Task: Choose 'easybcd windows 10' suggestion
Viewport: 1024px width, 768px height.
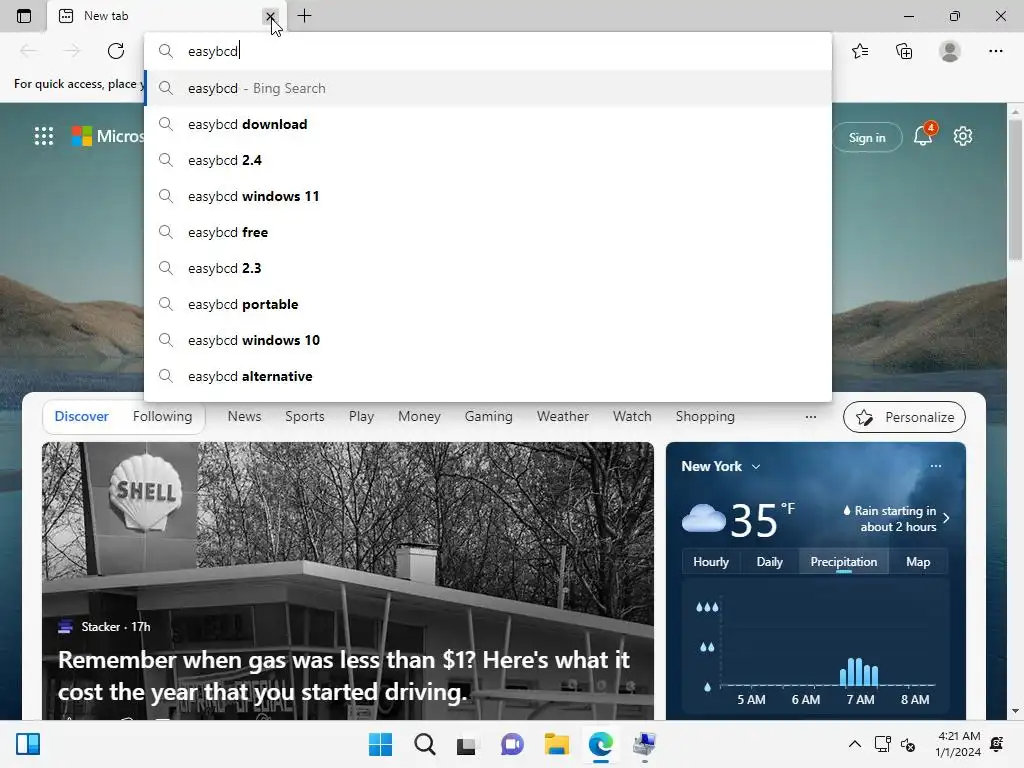Action: (488, 340)
